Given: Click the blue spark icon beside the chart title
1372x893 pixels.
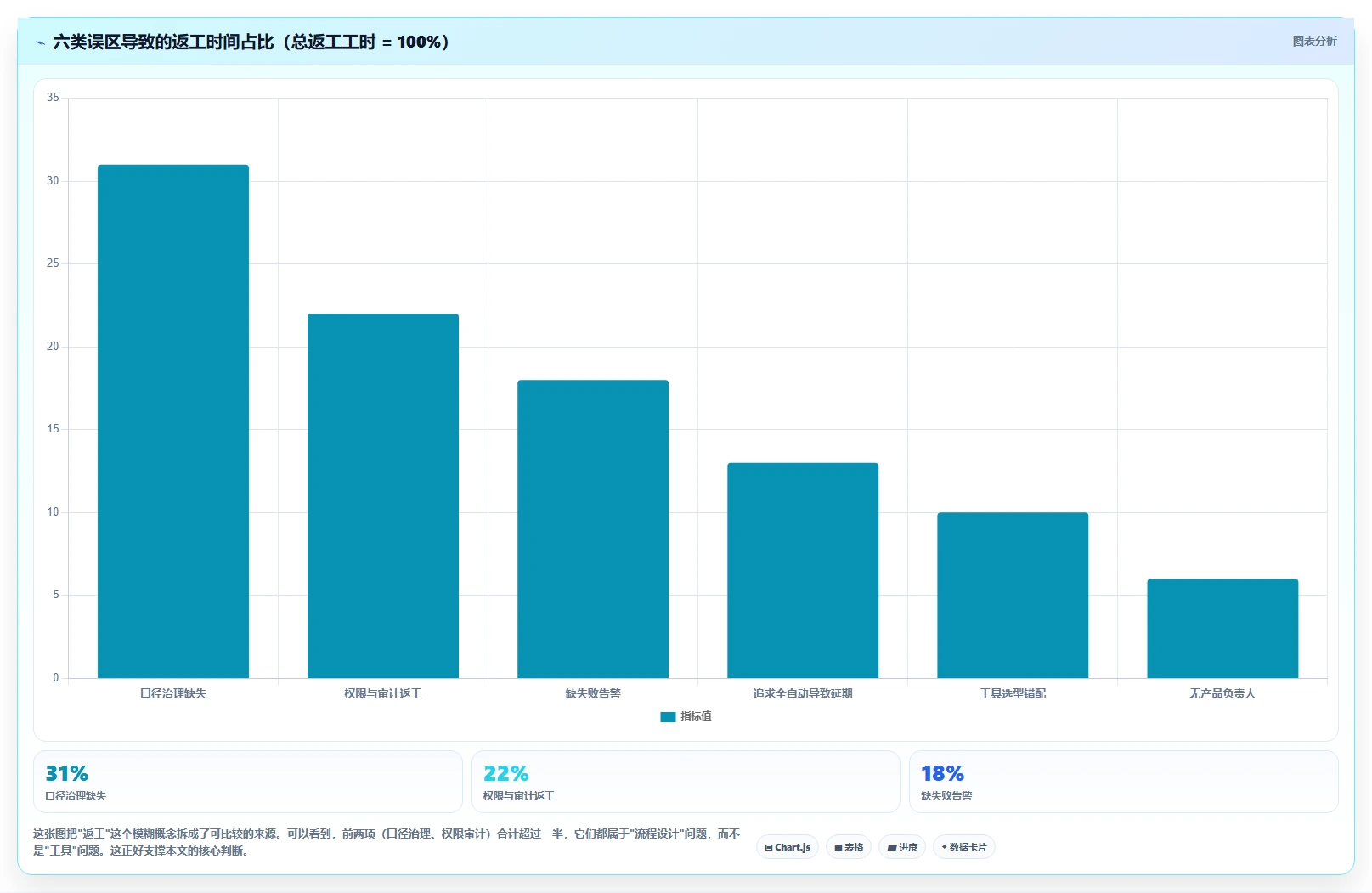Looking at the screenshot, I should (x=40, y=42).
